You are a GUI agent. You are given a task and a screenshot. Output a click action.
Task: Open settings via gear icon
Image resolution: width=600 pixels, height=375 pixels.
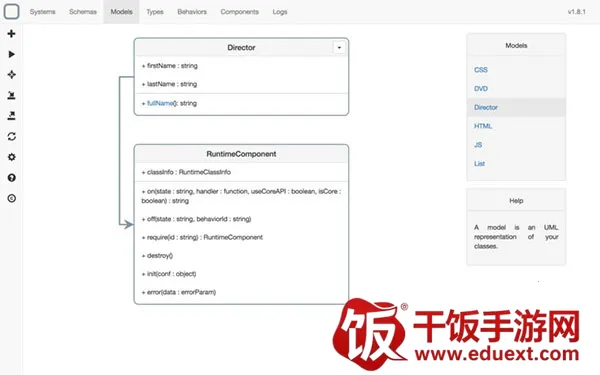point(11,157)
